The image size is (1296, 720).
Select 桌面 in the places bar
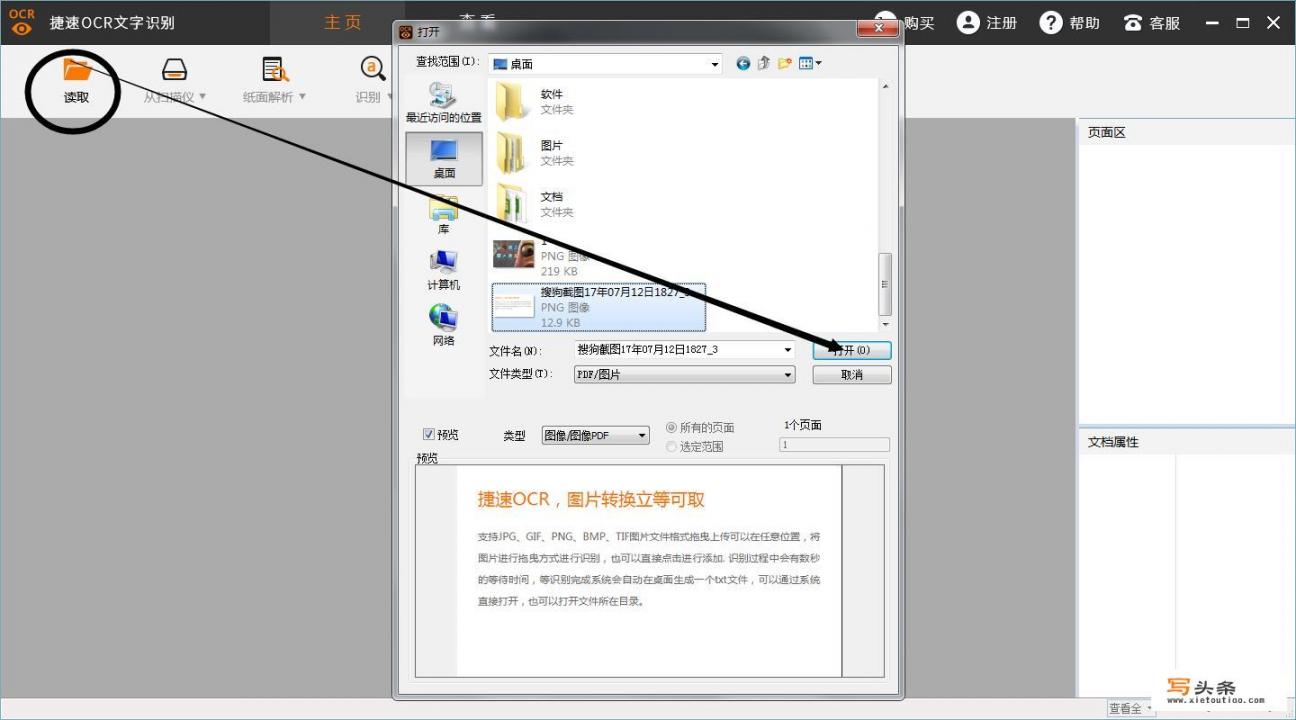pyautogui.click(x=444, y=159)
